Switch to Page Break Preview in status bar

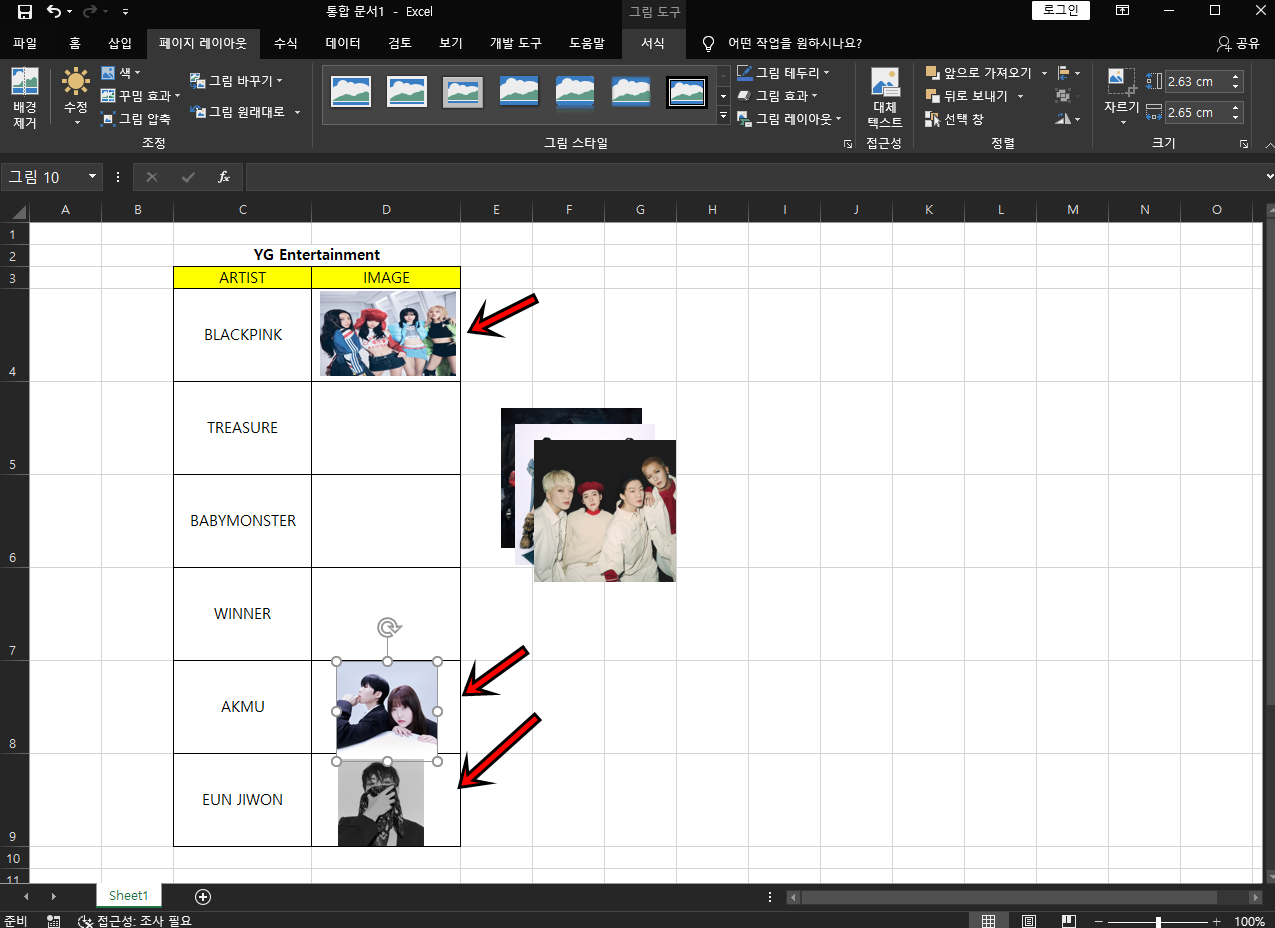(1068, 921)
